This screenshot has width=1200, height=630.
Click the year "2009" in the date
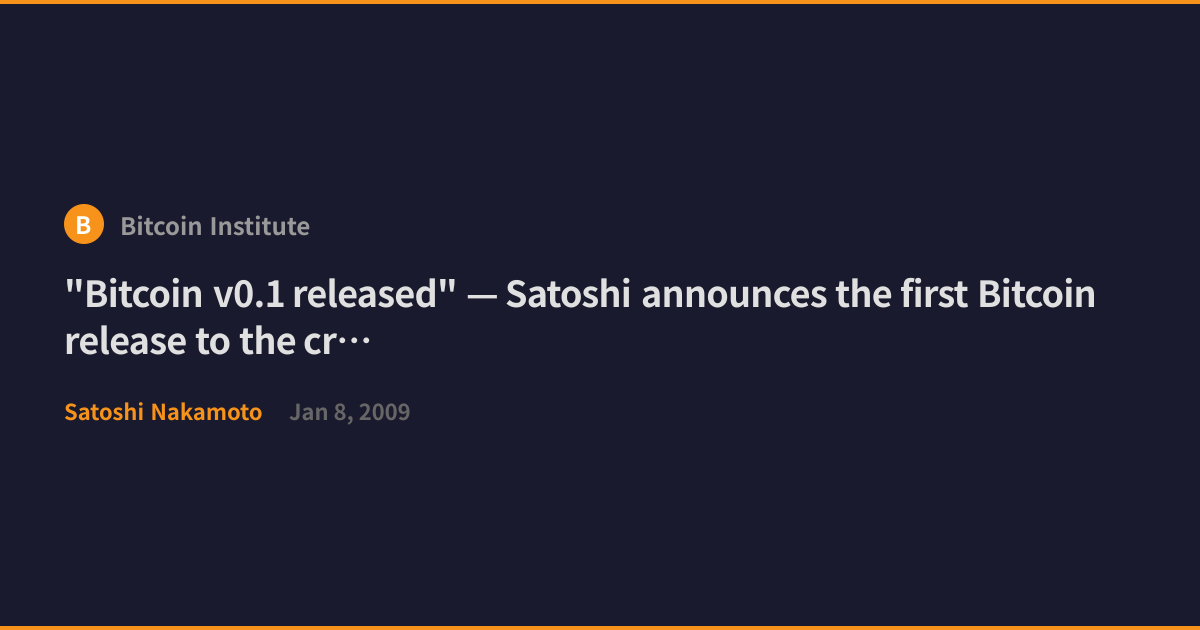pyautogui.click(x=384, y=412)
